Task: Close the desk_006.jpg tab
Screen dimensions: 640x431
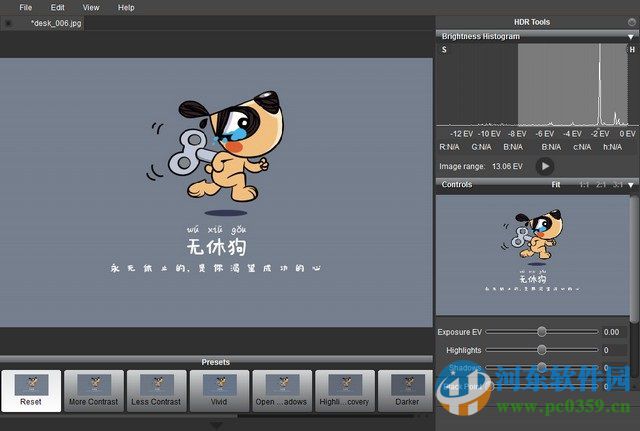Action: pyautogui.click(x=8, y=23)
